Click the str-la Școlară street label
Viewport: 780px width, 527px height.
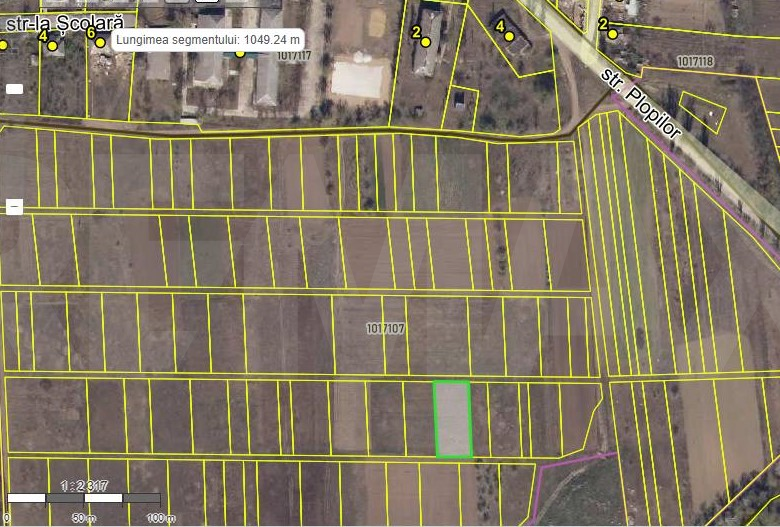pos(57,19)
